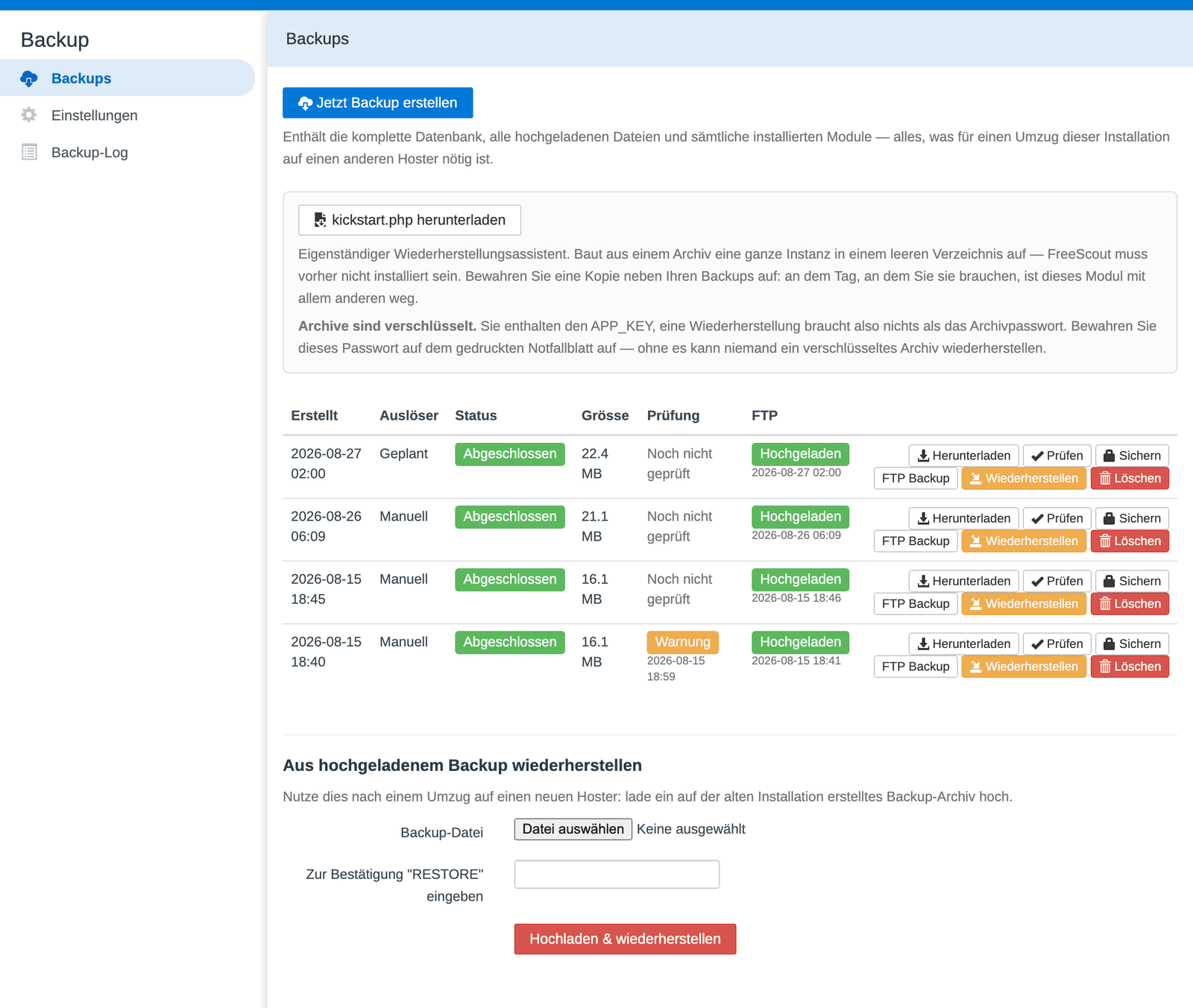Download the 2026-08-15 18:45 backup
The image size is (1193, 1008).
tap(963, 581)
